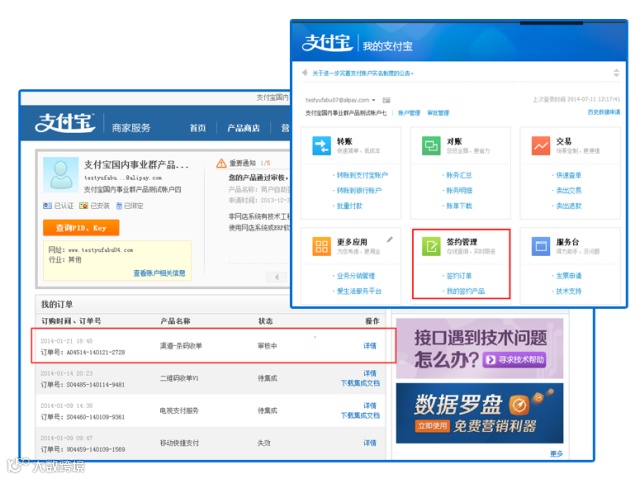Expand the testyufabu07 account email dropdown

coord(373,100)
